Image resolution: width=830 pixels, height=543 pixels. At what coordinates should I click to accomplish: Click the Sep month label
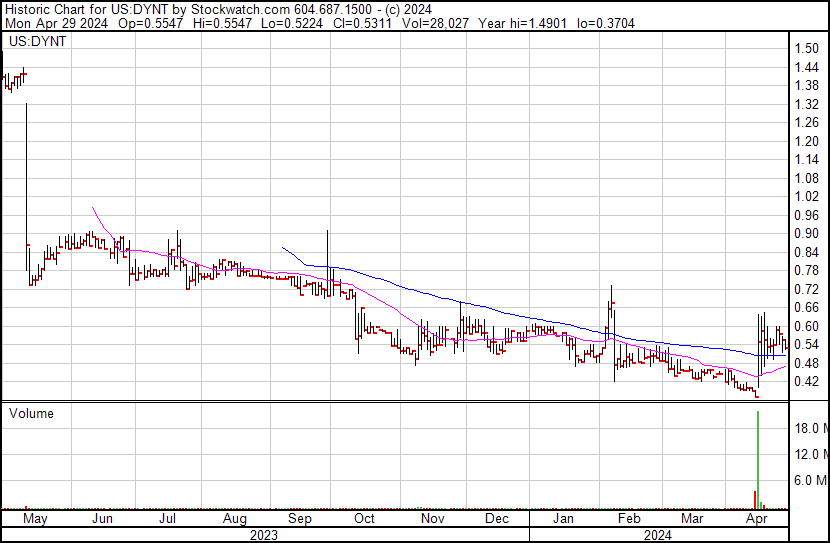[300, 519]
